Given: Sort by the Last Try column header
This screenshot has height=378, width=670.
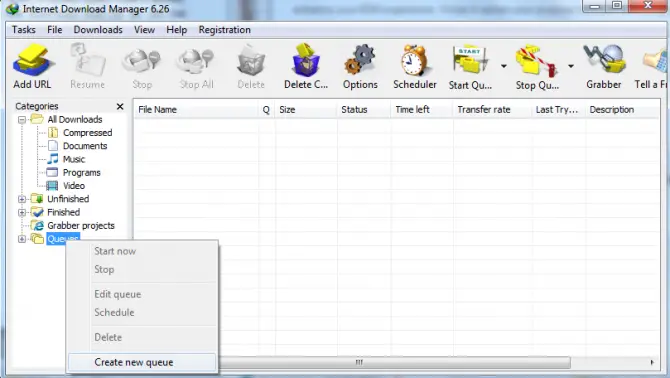Looking at the screenshot, I should [558, 110].
